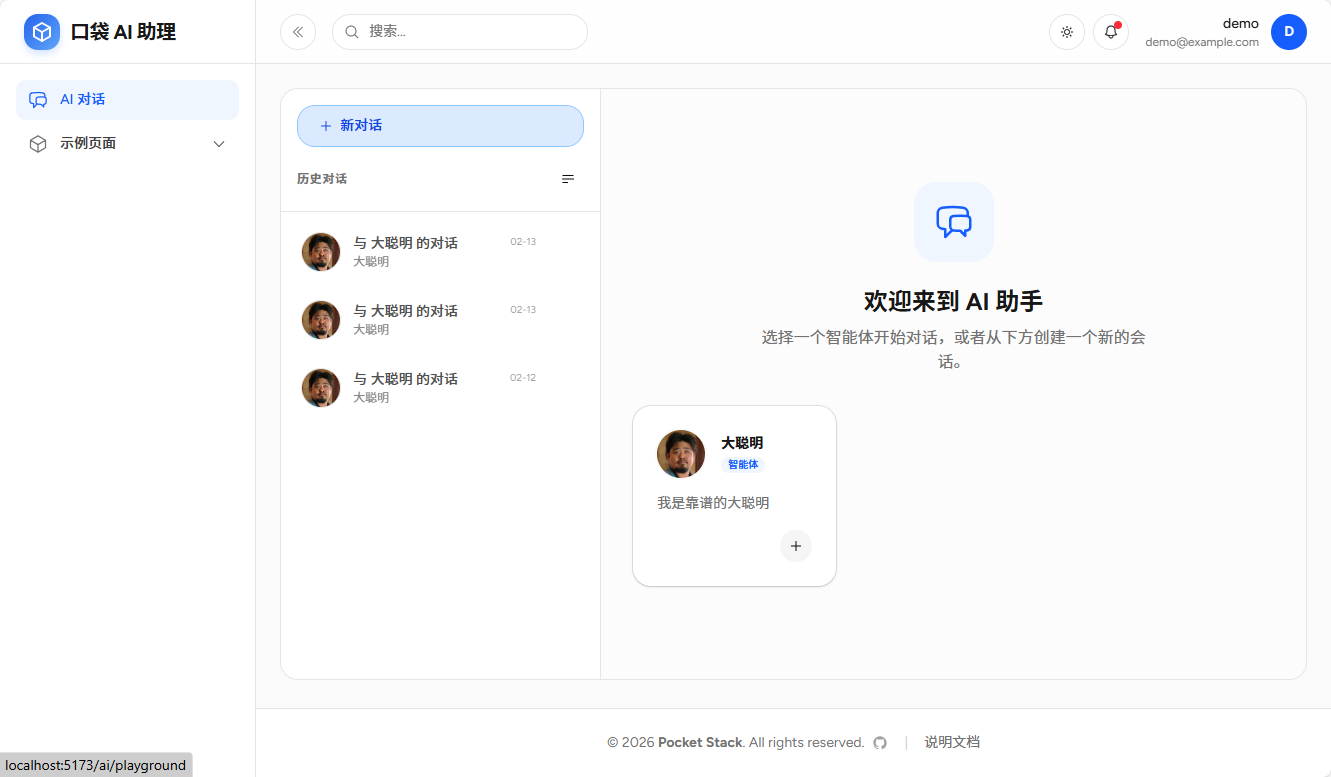Select the AI 对话 navigation item
Image resolution: width=1331 pixels, height=777 pixels.
(127, 99)
